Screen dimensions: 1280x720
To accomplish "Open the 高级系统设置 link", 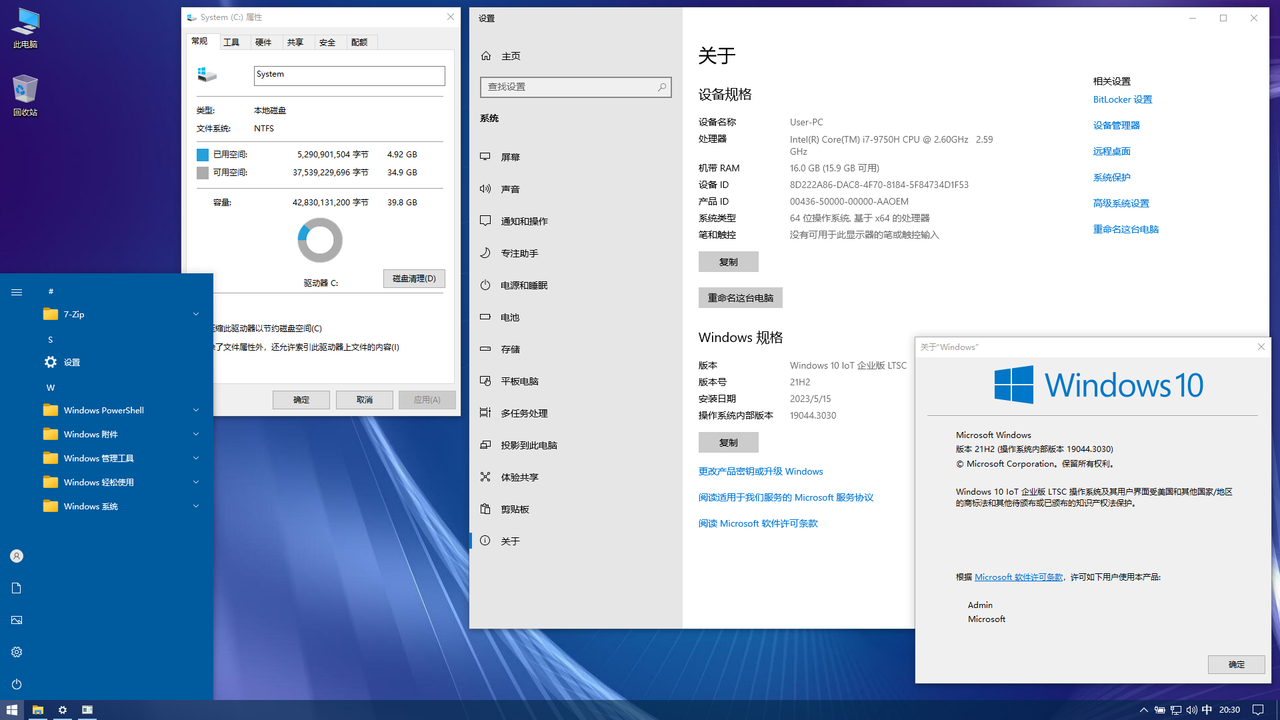I will point(1121,204).
